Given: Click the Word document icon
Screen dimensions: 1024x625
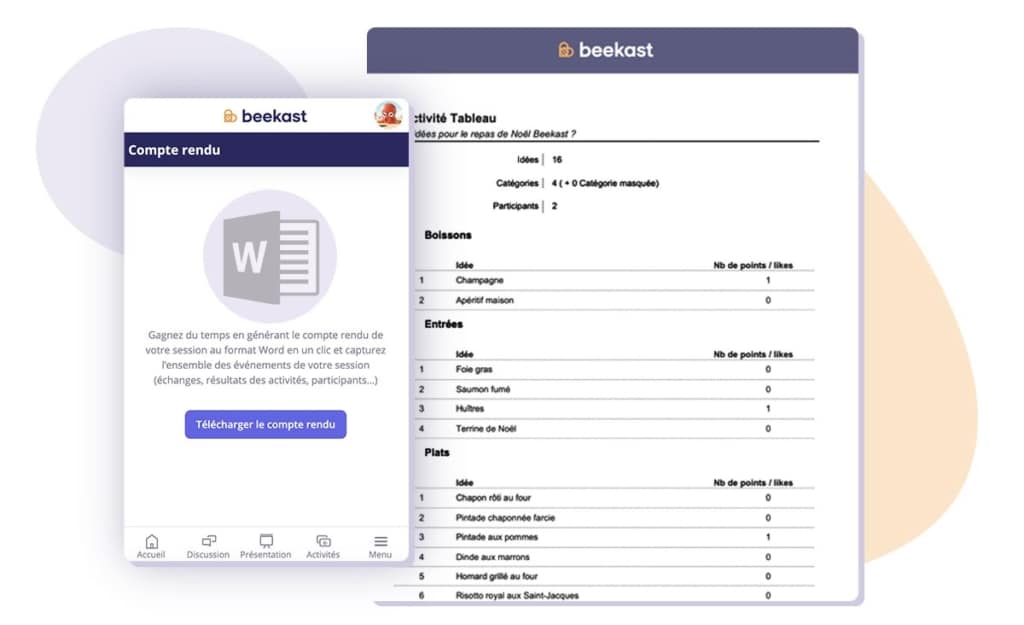Looking at the screenshot, I should point(271,257).
